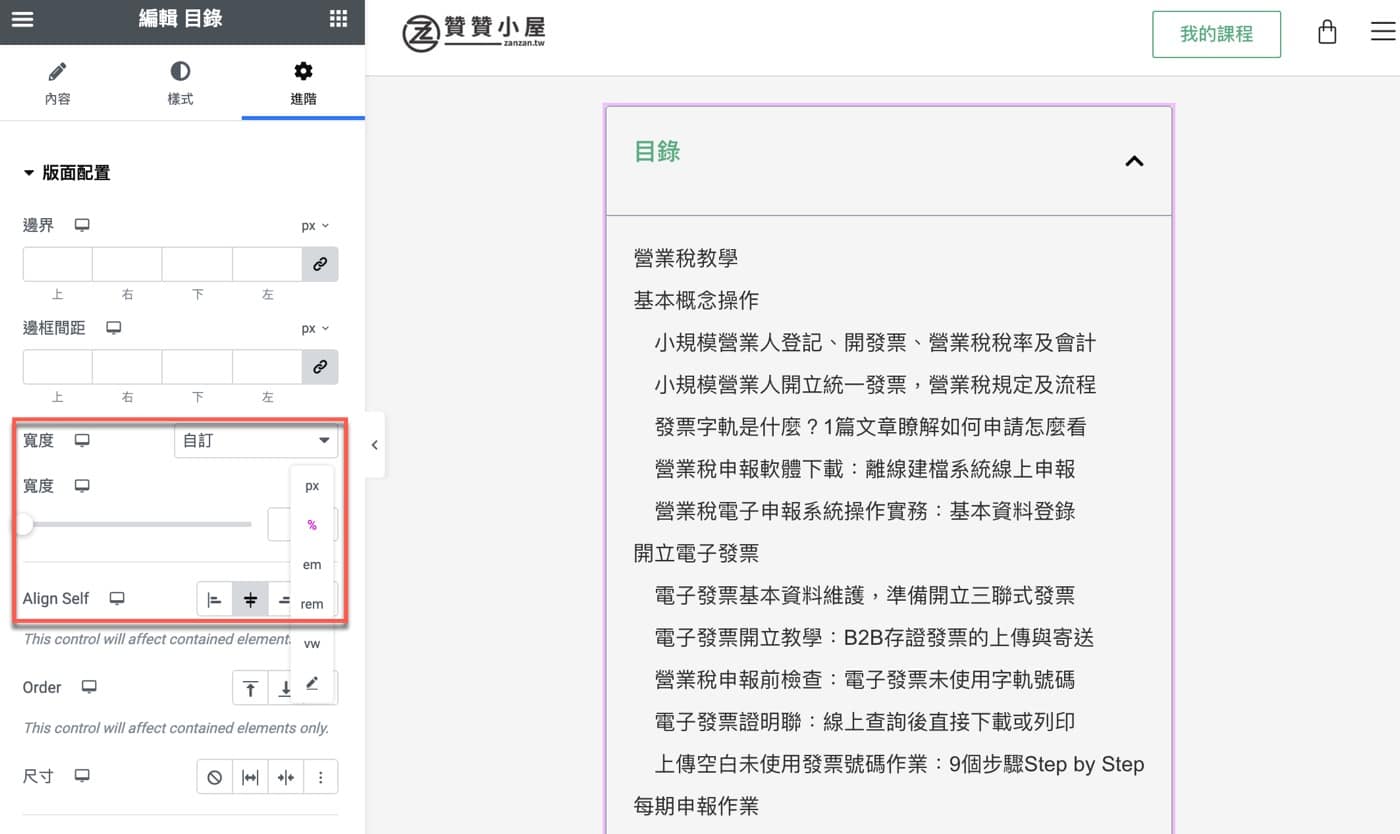Click the 邊界 bottom value field
Image resolution: width=1400 pixels, height=834 pixels.
pos(197,265)
